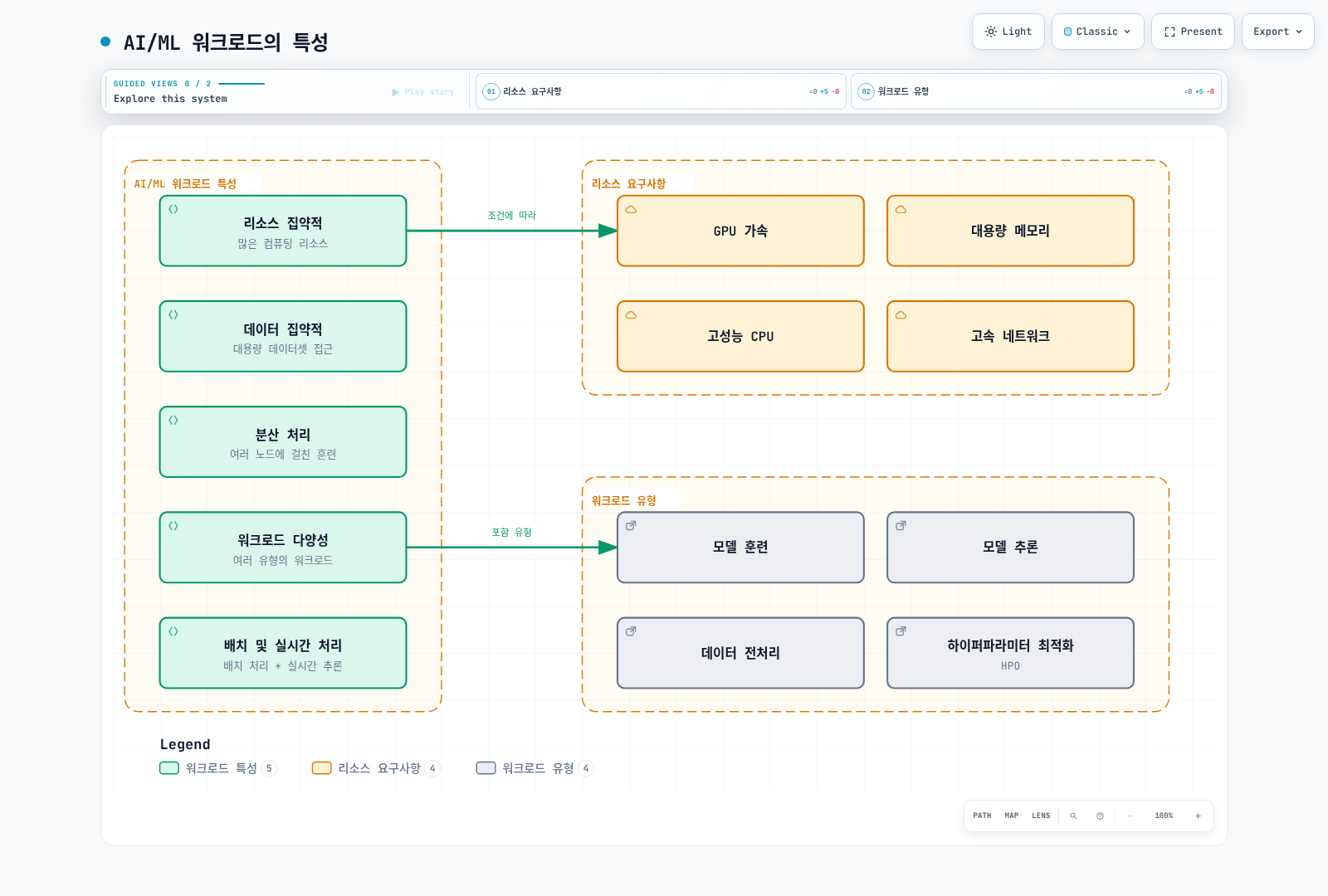Select orange 리소스 요구사항 group label
This screenshot has height=896, width=1328.
628,184
